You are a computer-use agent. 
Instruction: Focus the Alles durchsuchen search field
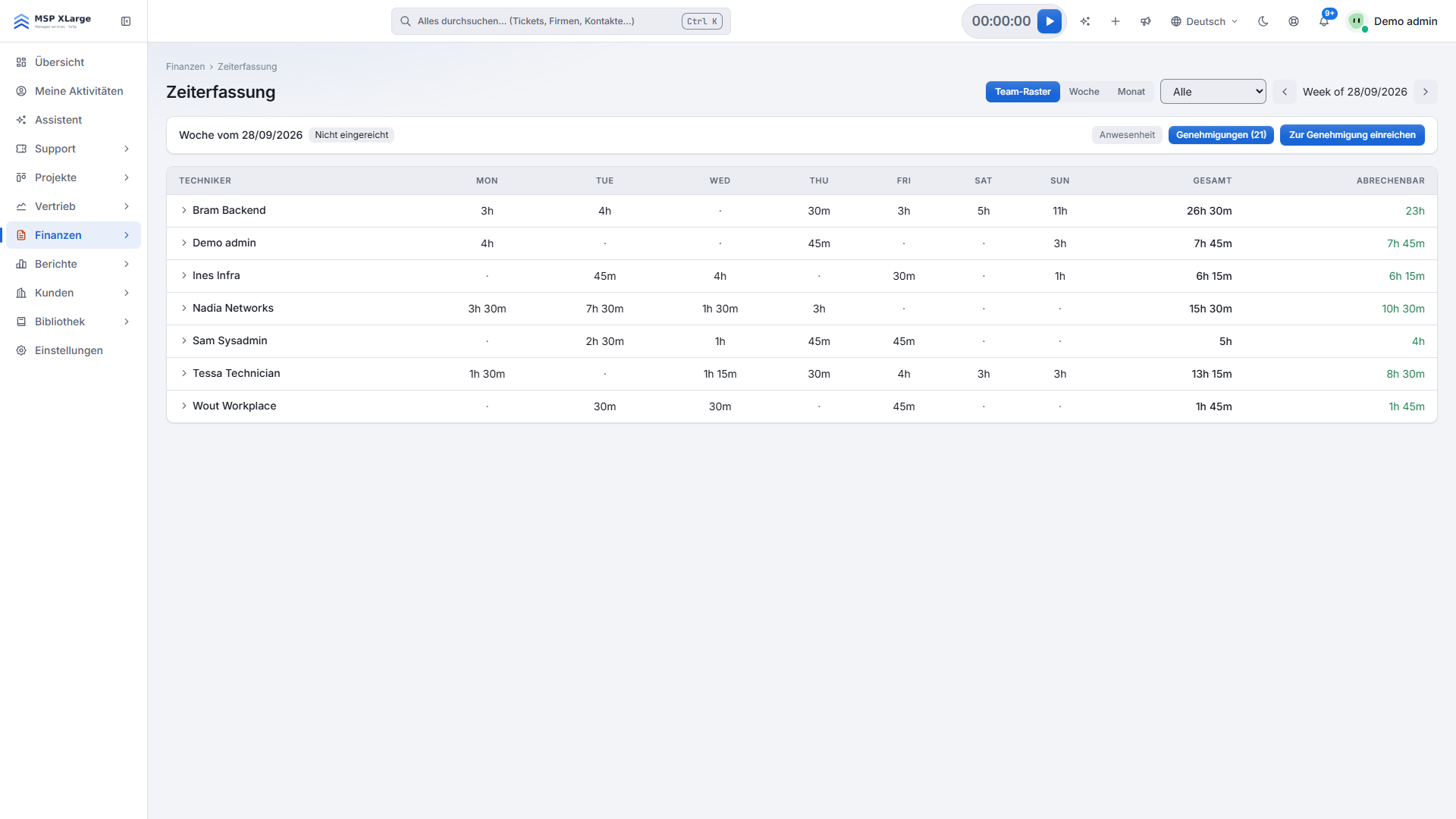point(561,21)
